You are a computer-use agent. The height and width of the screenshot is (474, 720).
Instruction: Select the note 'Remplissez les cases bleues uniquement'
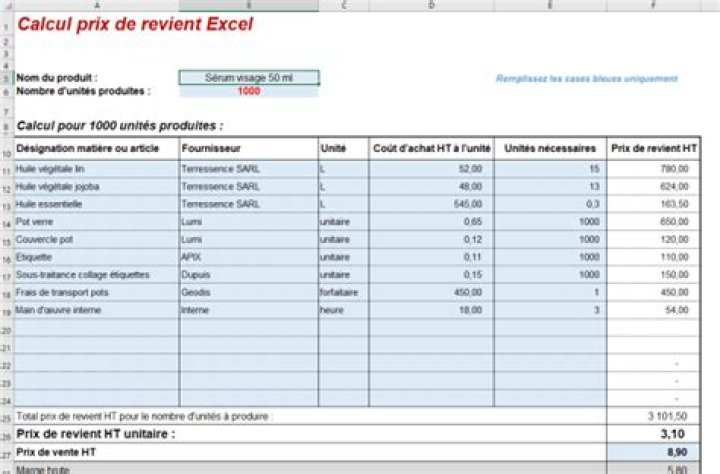587,79
